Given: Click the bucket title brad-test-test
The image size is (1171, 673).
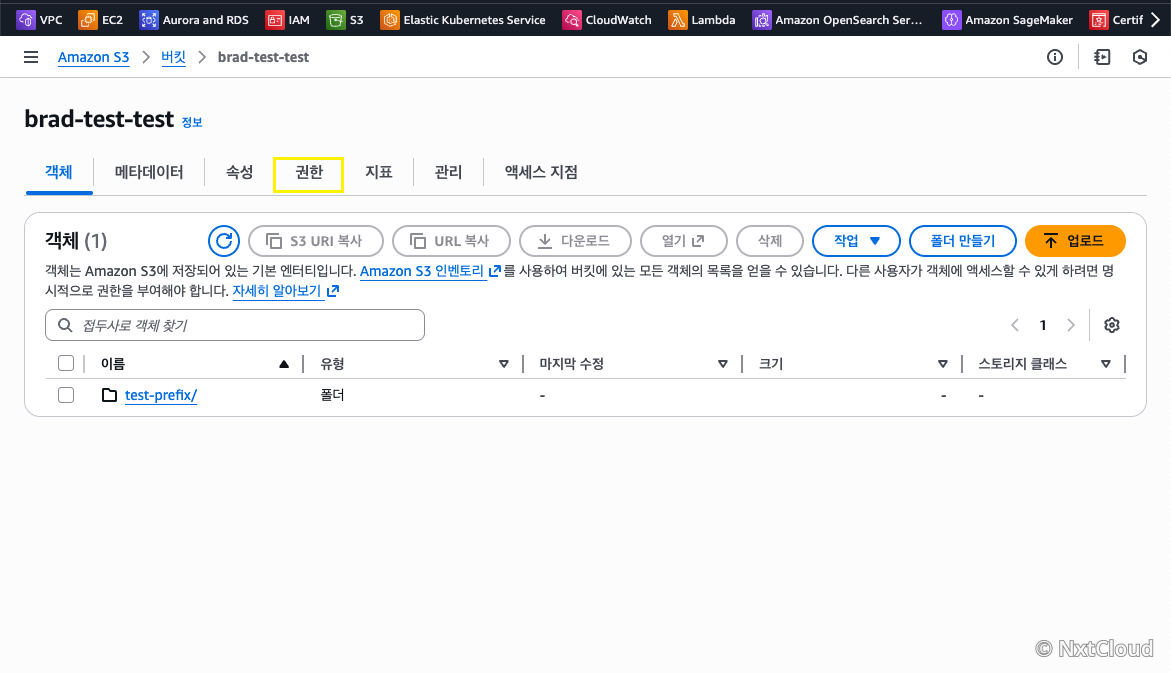Looking at the screenshot, I should pos(99,119).
